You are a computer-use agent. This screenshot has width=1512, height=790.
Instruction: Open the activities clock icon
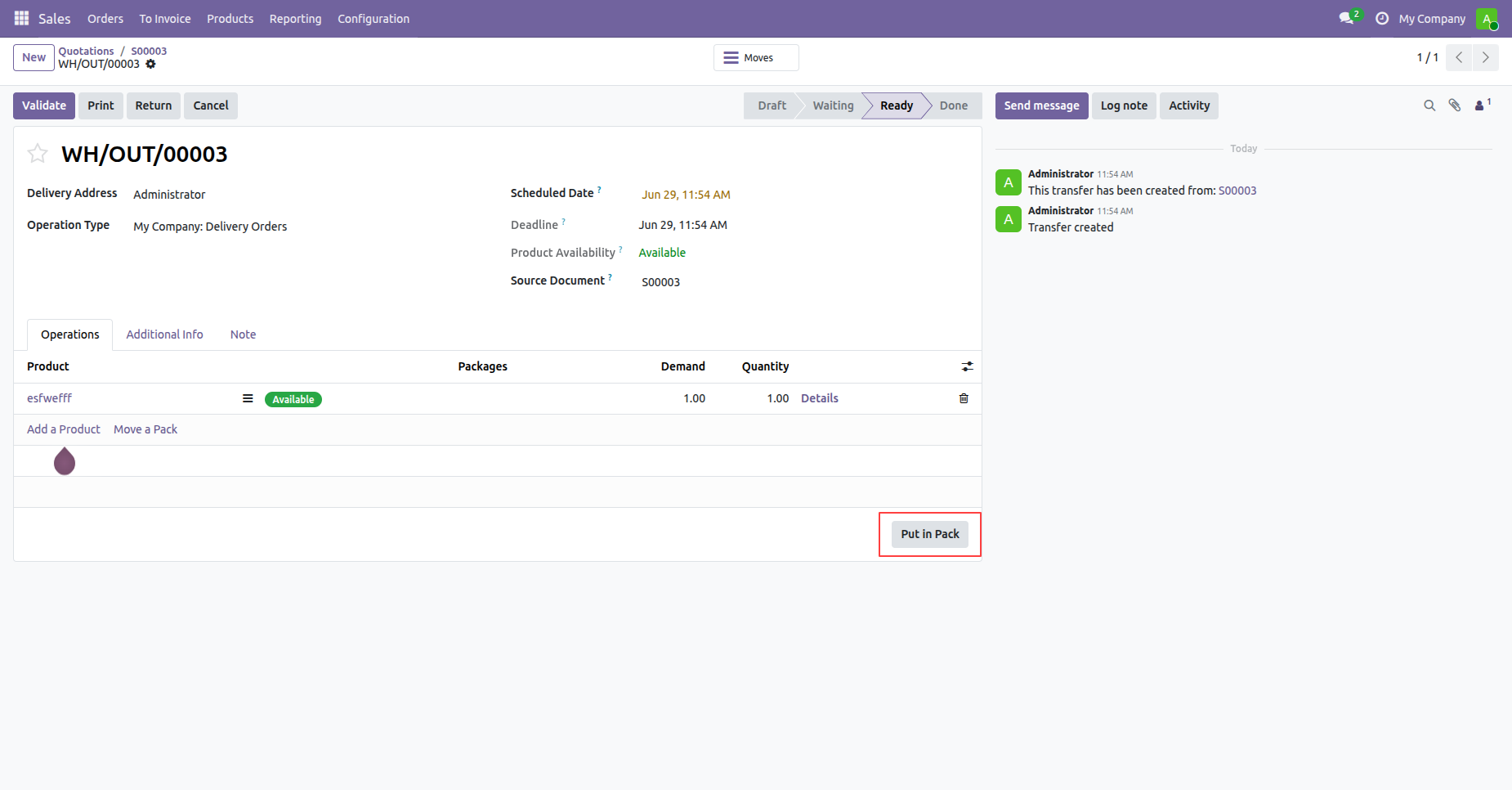click(1382, 18)
